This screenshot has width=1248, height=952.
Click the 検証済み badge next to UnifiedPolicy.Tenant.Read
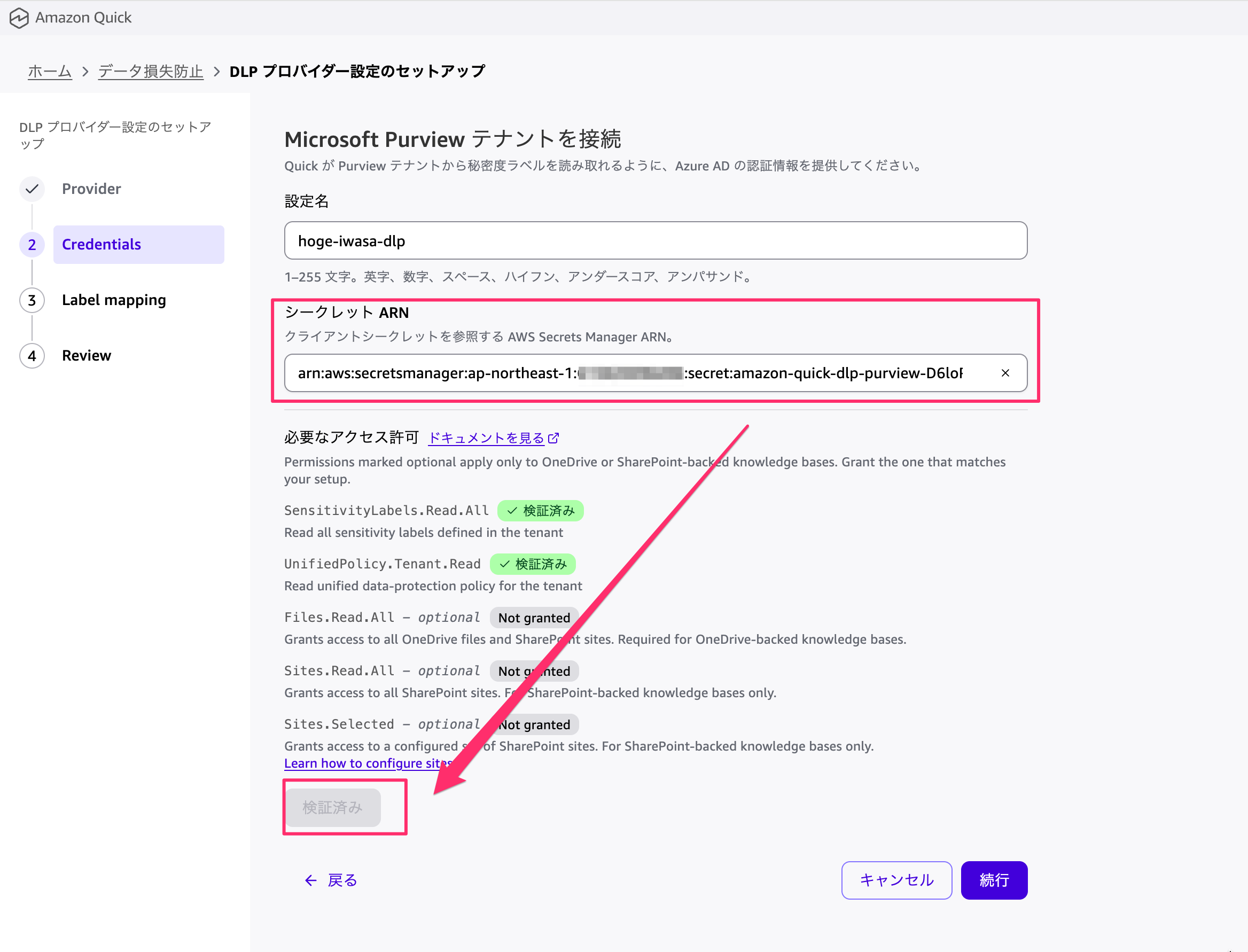tap(533, 564)
